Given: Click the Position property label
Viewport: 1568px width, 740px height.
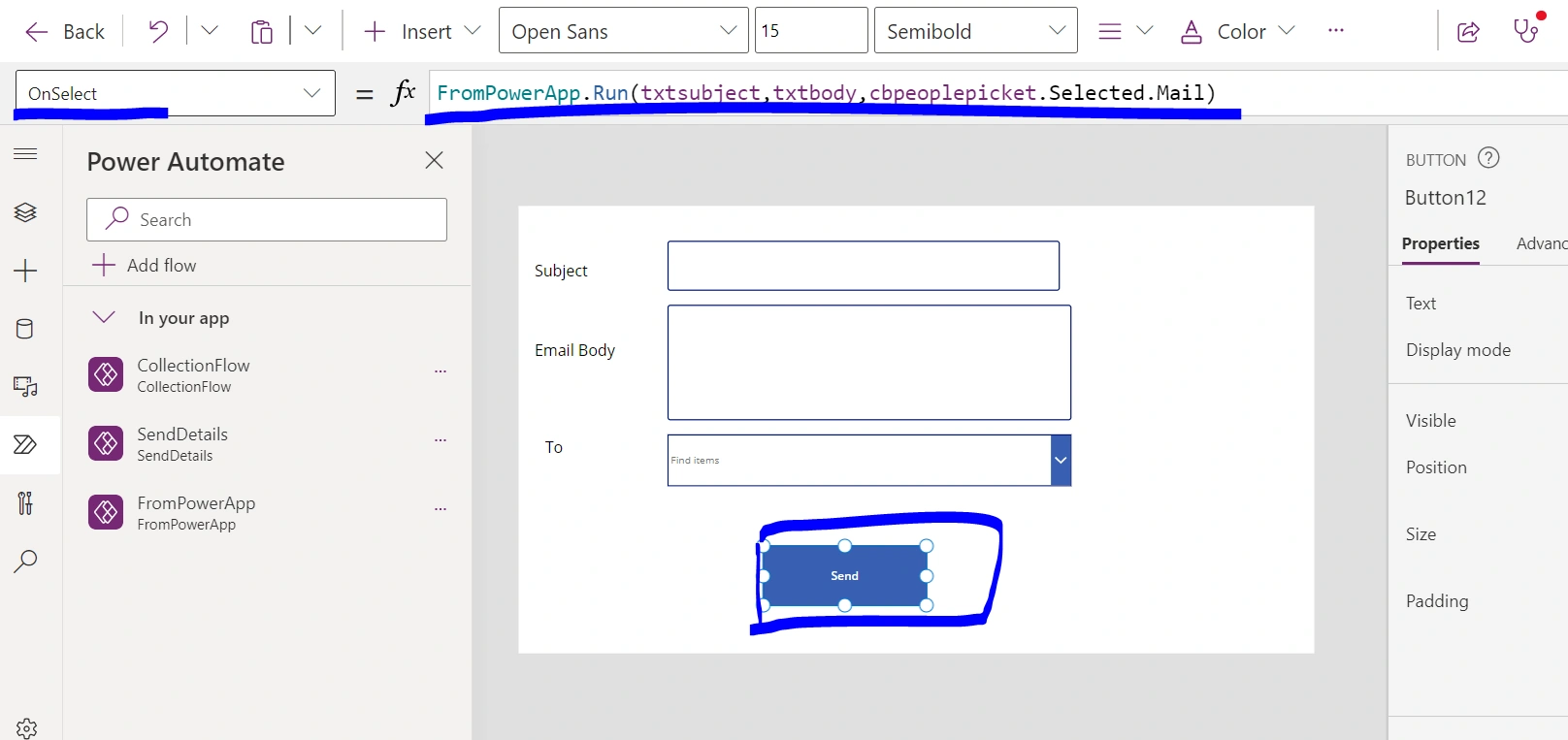Looking at the screenshot, I should (1436, 467).
